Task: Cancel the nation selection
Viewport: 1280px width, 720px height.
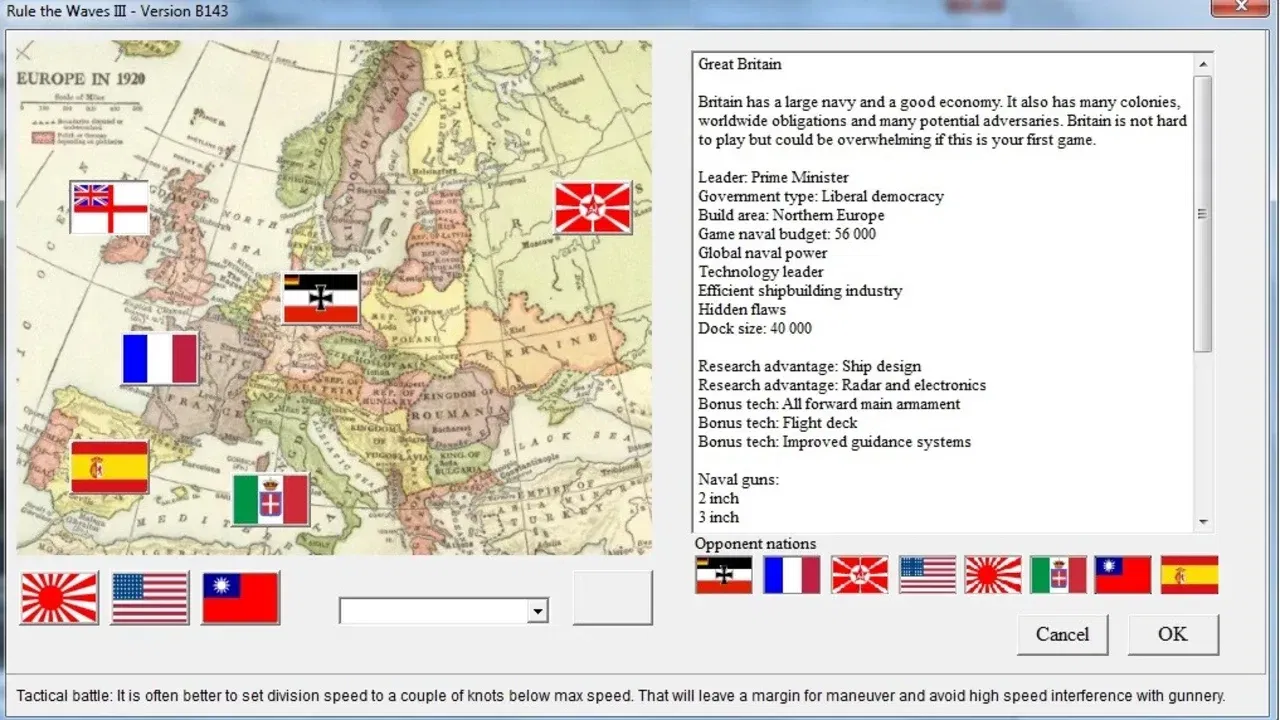Action: [1062, 634]
